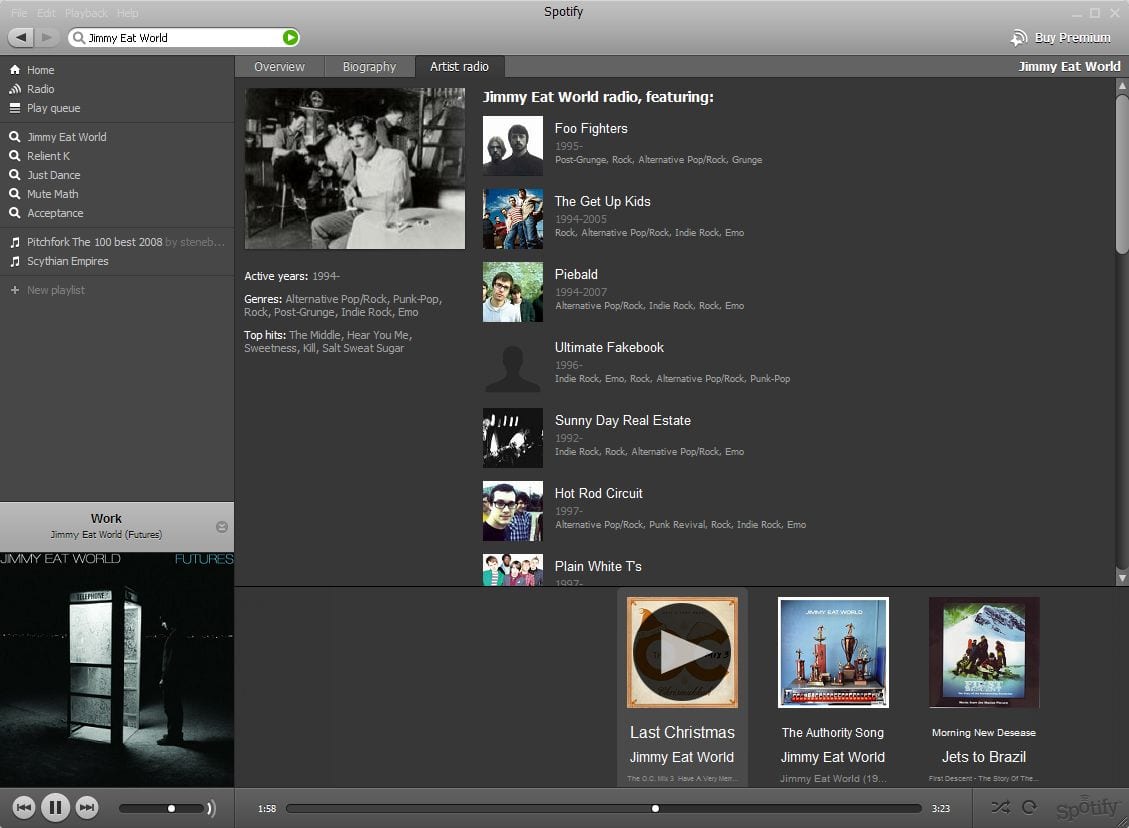
Task: Toggle repeat playback mode
Action: coord(1029,807)
